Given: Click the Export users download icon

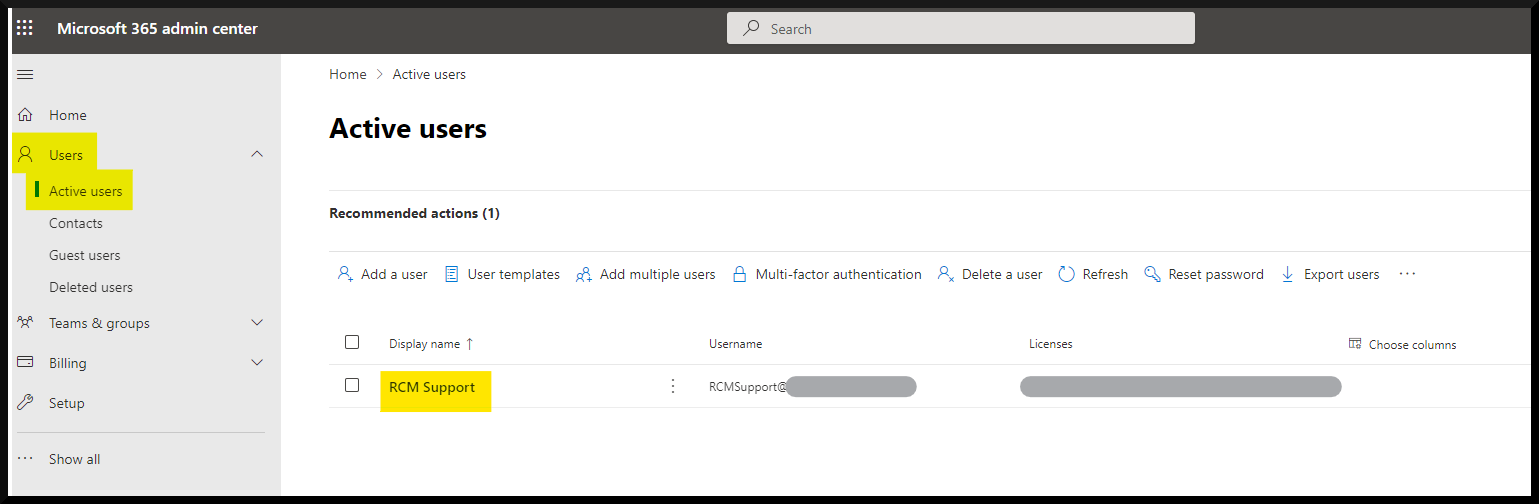Looking at the screenshot, I should pos(1288,274).
